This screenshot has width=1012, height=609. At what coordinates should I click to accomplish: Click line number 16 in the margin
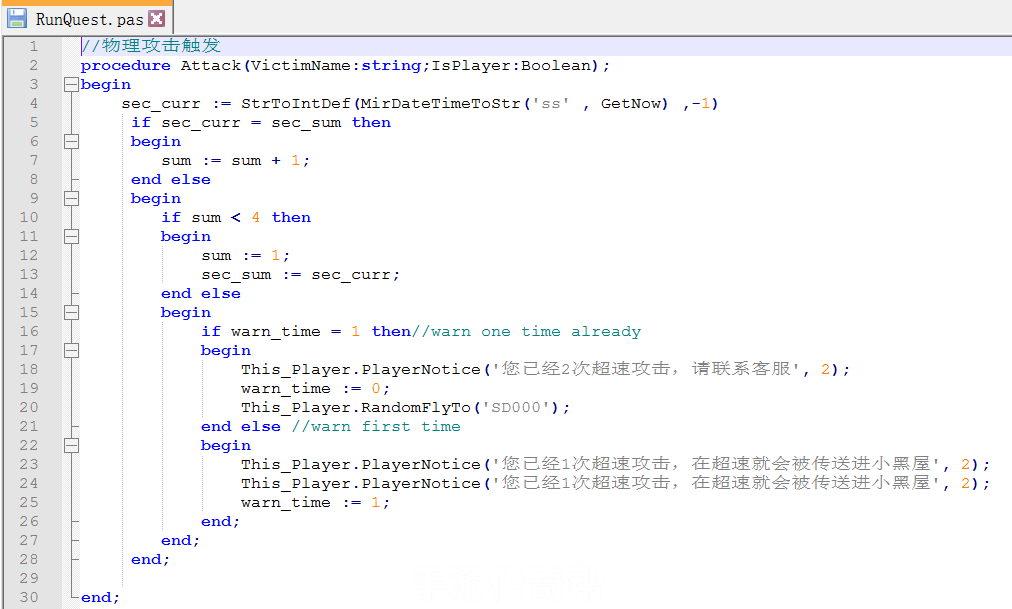point(29,331)
